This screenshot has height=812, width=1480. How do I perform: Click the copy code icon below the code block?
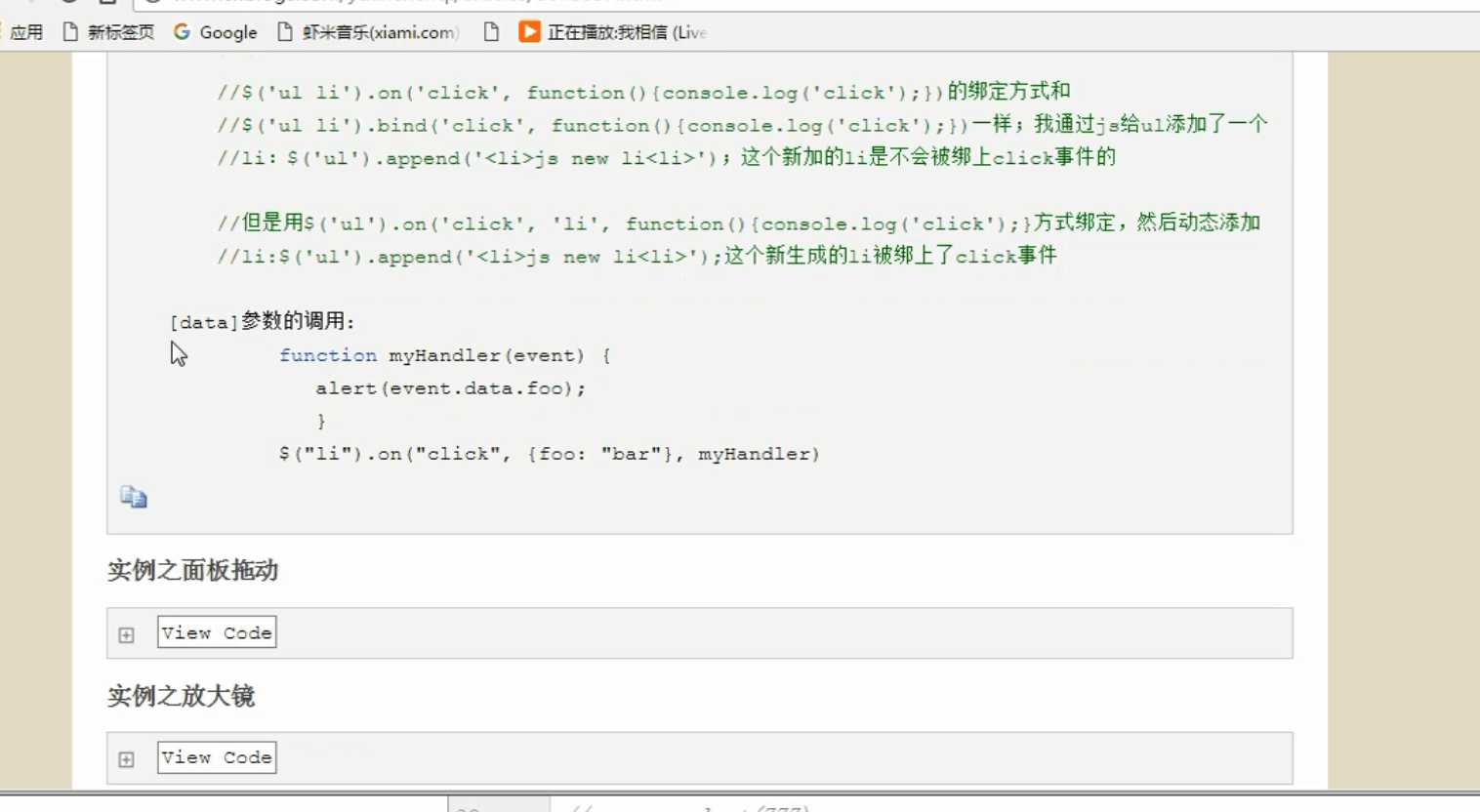tap(134, 497)
